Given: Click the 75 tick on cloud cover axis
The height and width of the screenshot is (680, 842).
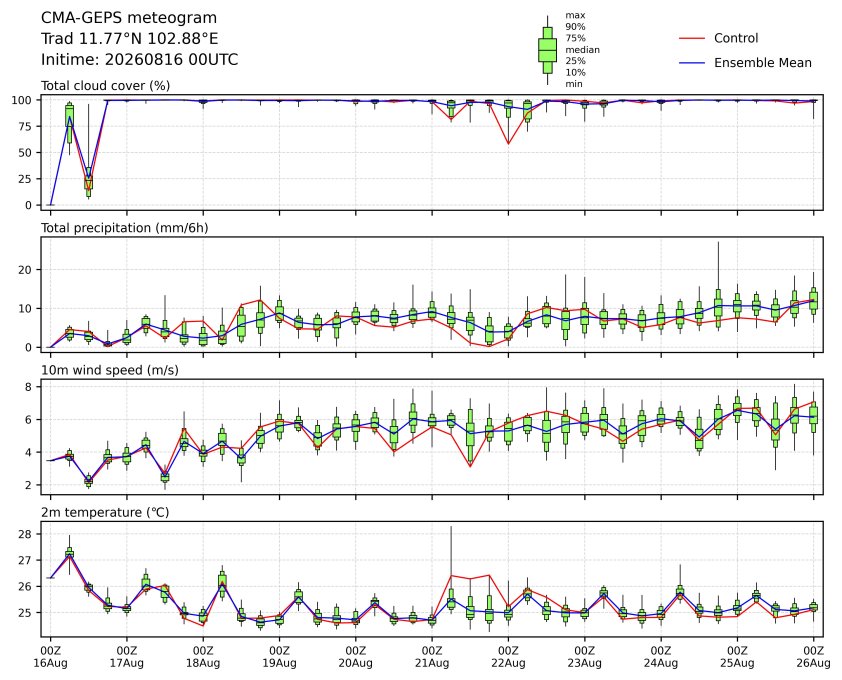Looking at the screenshot, I should (x=26, y=127).
